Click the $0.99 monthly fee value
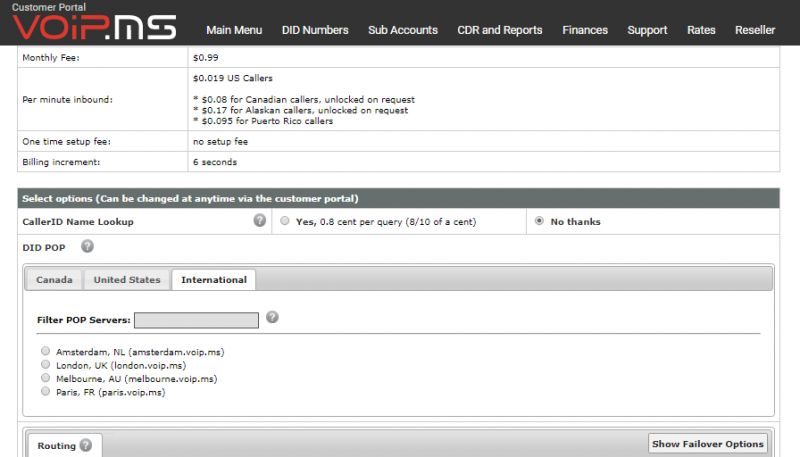The width and height of the screenshot is (800, 457). [206, 58]
